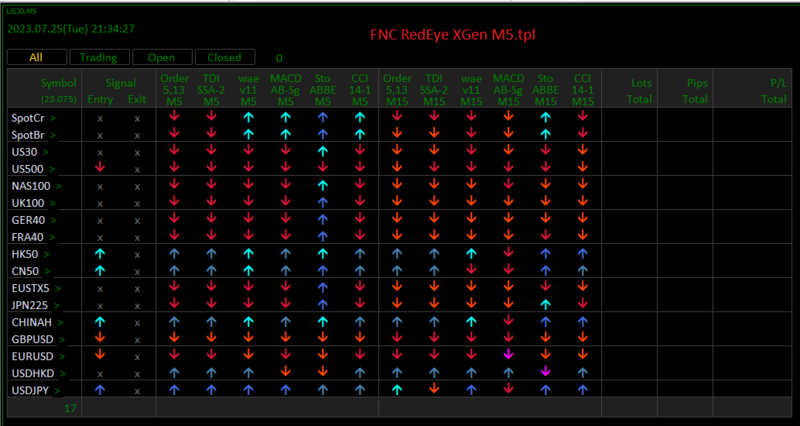This screenshot has height=426, width=800.
Task: Click CHINAH CCI 14-1 M15 blue up arrow
Action: pos(583,321)
